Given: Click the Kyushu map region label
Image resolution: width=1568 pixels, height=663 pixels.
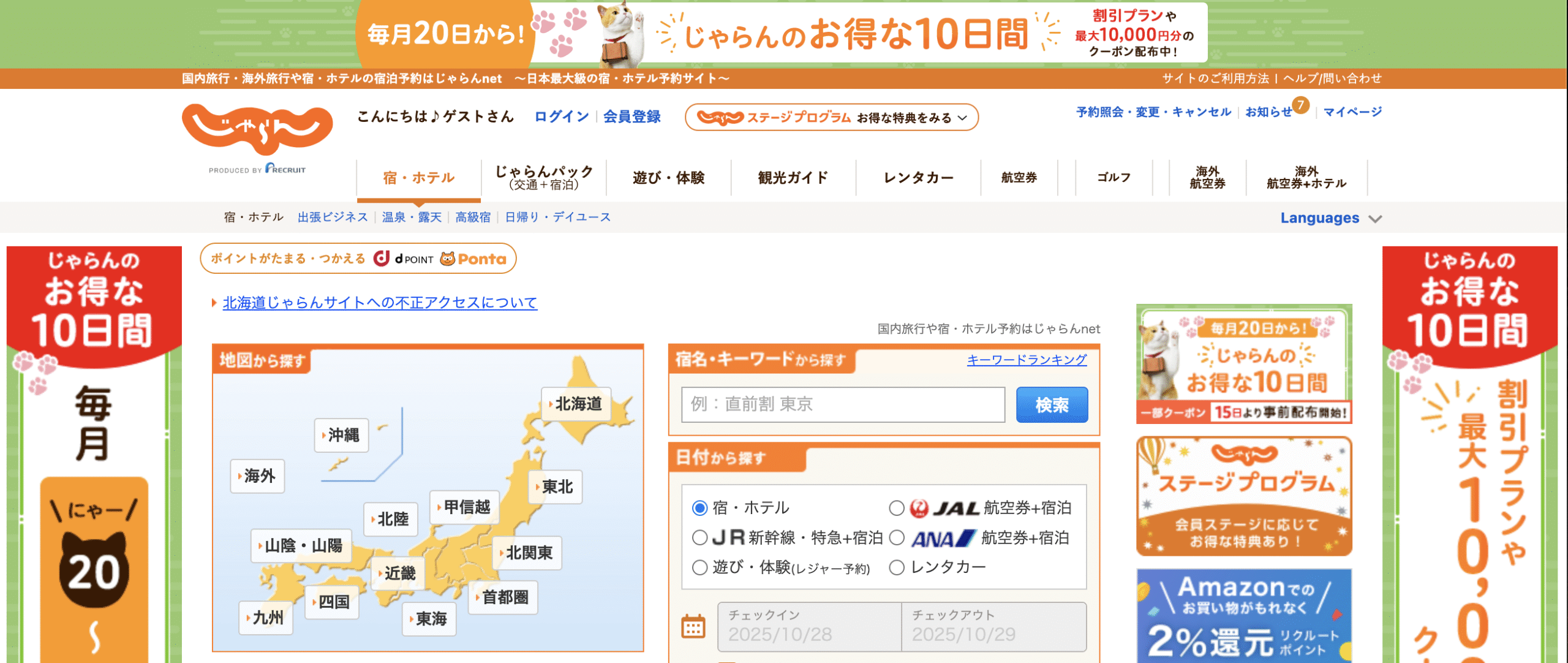Looking at the screenshot, I should pos(266,617).
